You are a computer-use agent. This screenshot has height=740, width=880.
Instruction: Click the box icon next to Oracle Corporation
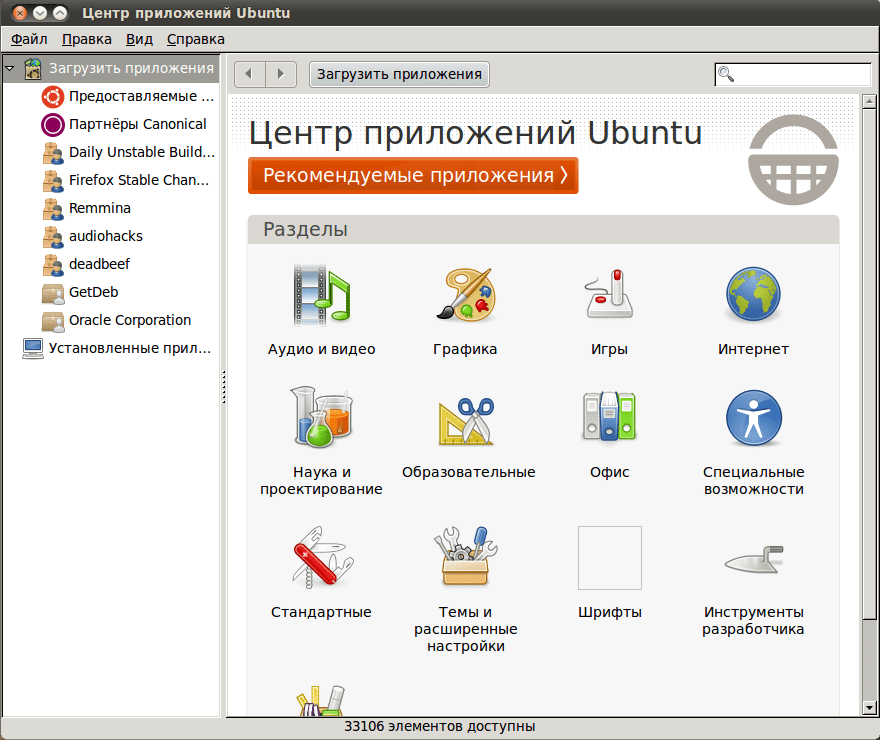tap(53, 321)
